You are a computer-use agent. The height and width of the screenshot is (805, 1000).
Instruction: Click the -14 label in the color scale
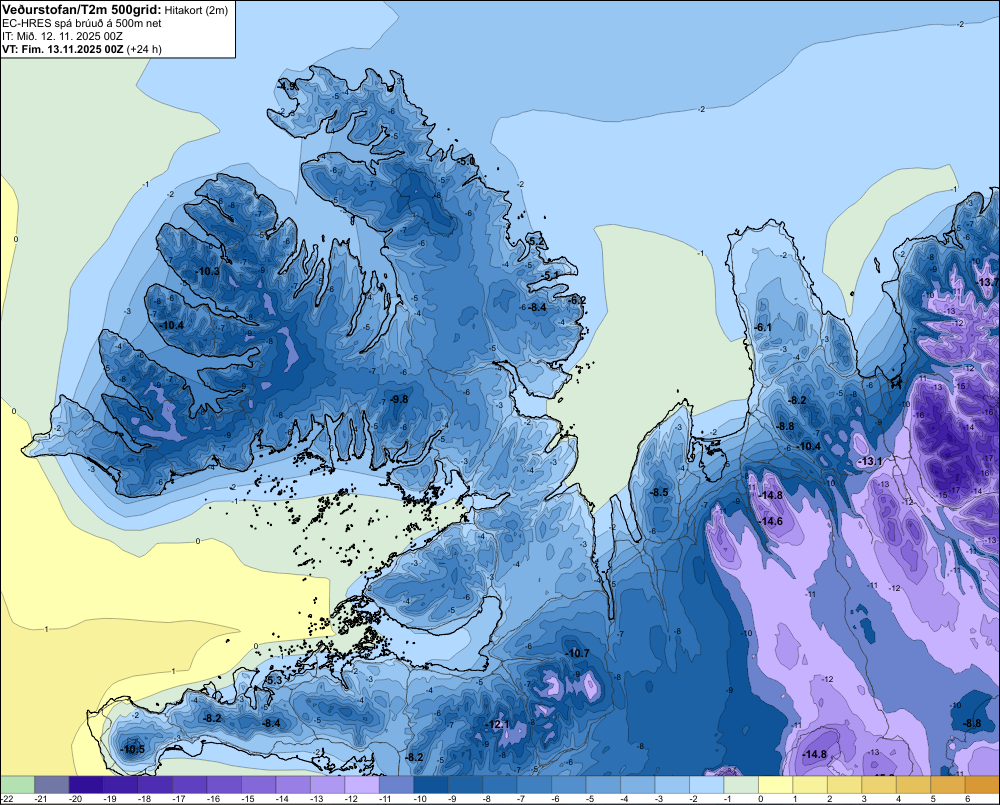click(x=282, y=799)
